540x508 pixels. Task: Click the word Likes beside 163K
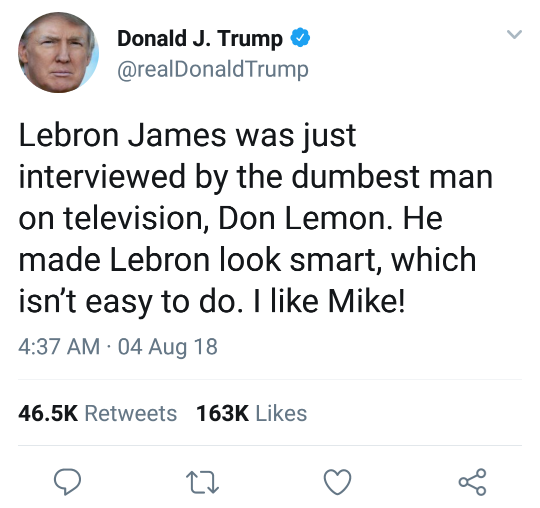tap(281, 413)
